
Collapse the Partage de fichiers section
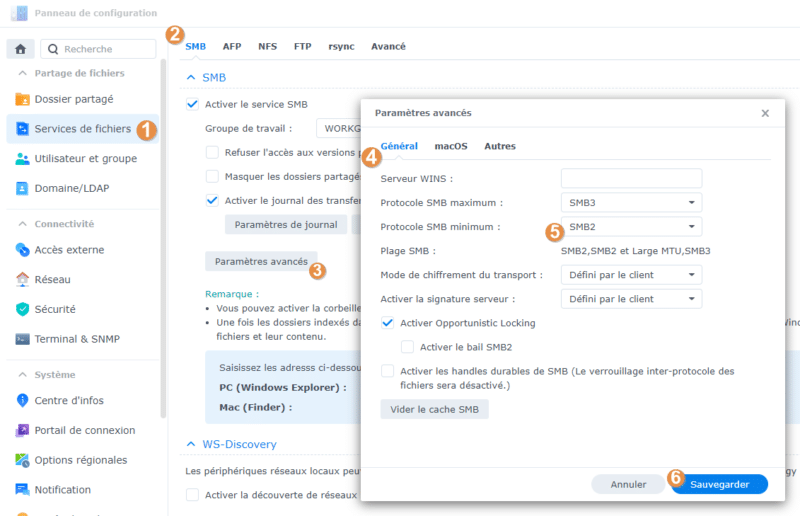(x=22, y=73)
